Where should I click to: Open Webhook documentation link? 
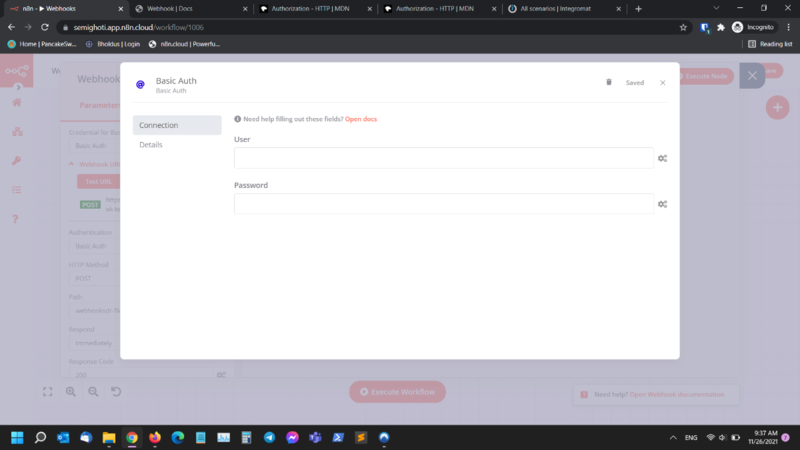point(677,394)
